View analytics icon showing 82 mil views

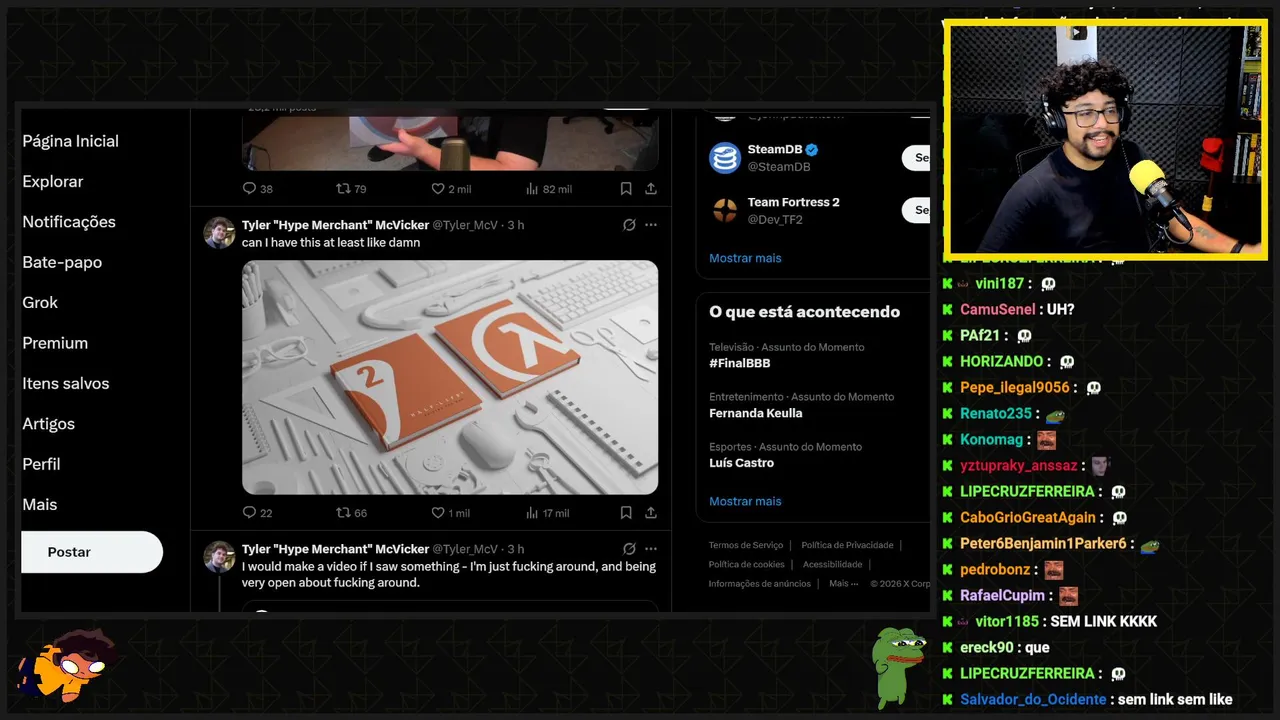(x=532, y=188)
